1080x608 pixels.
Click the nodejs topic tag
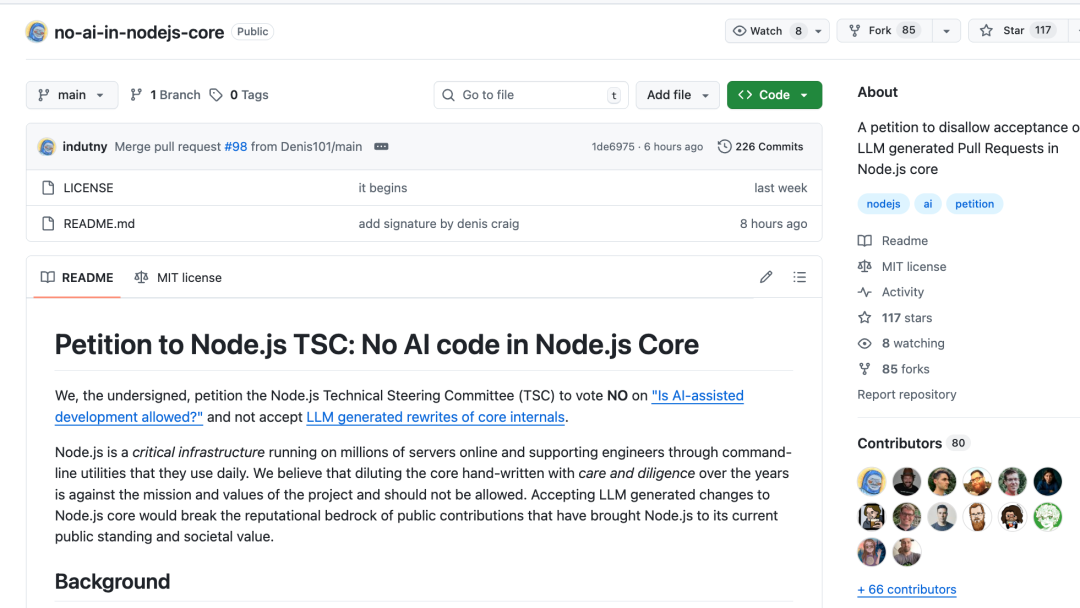pos(883,203)
